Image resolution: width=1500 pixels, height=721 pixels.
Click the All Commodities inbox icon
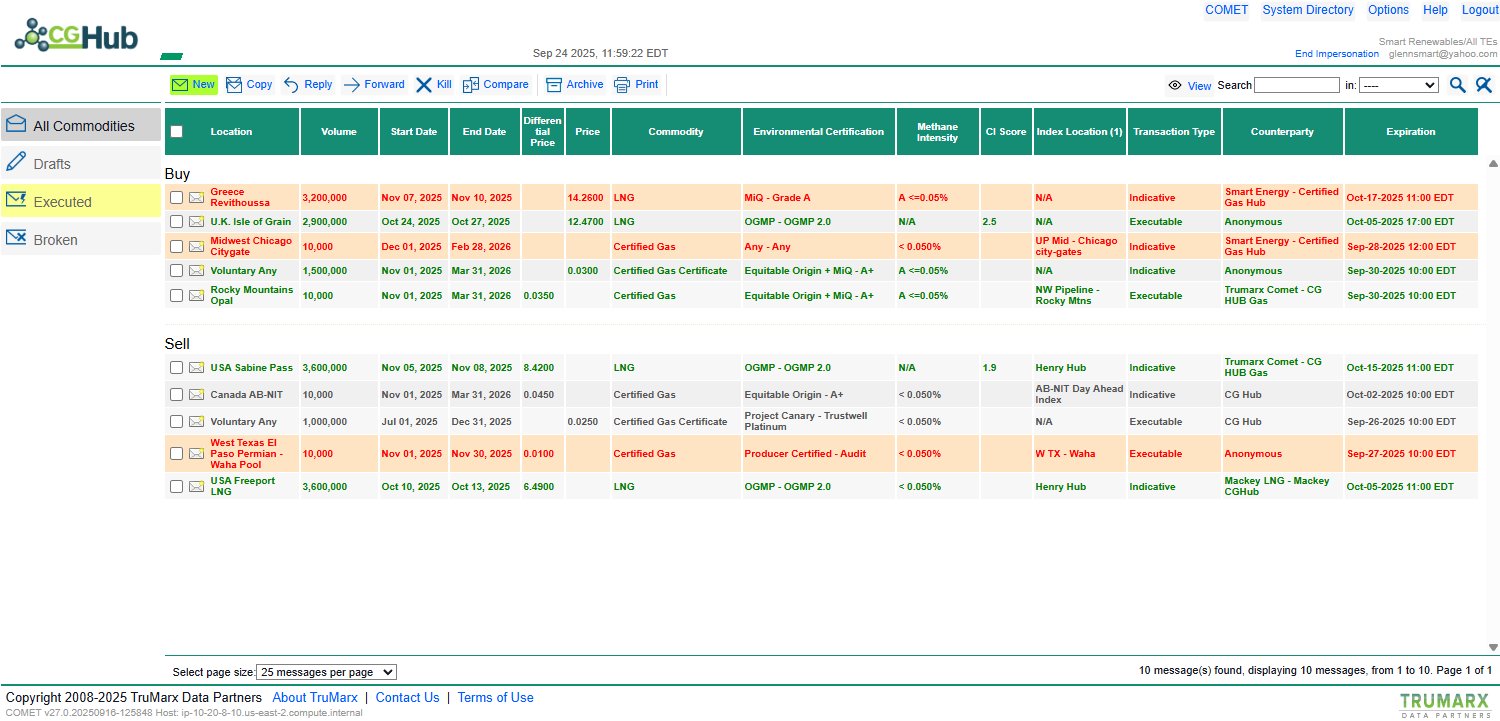tap(16, 124)
